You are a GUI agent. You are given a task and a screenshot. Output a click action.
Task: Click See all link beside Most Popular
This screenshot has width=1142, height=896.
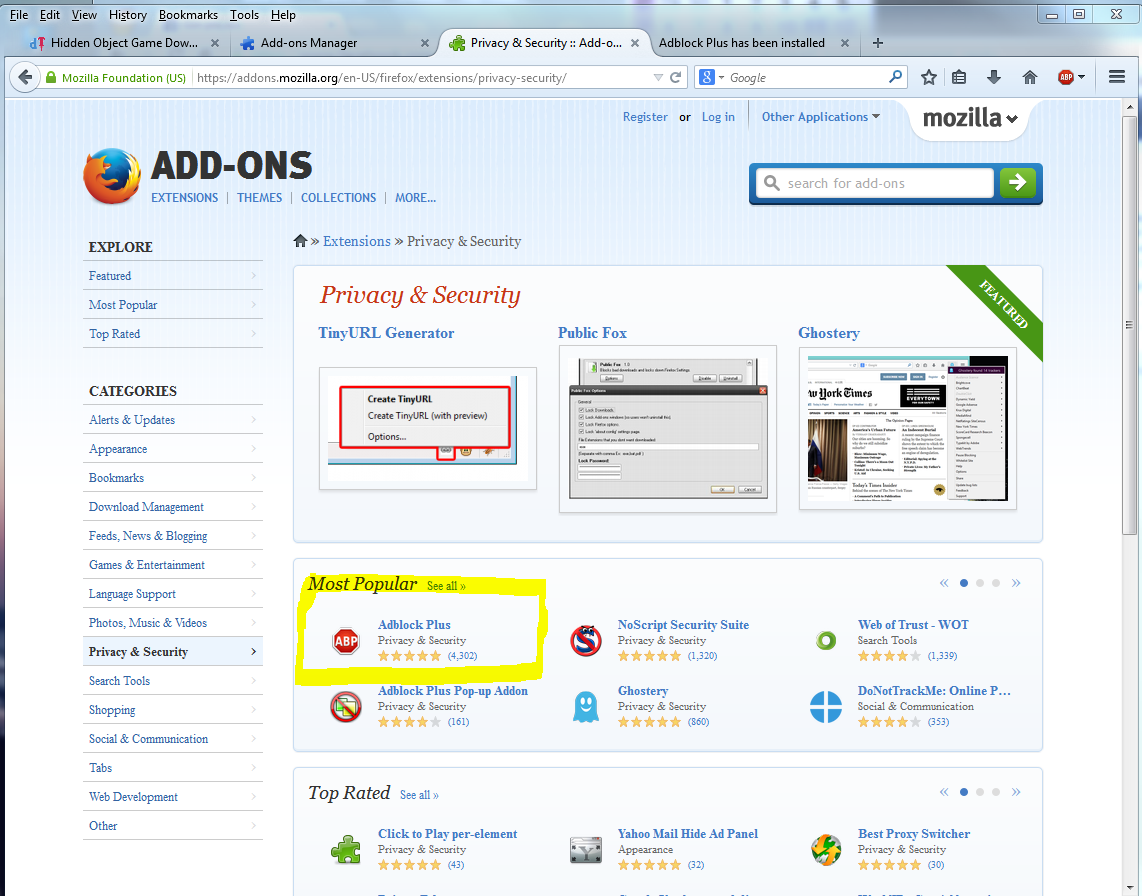coord(446,586)
